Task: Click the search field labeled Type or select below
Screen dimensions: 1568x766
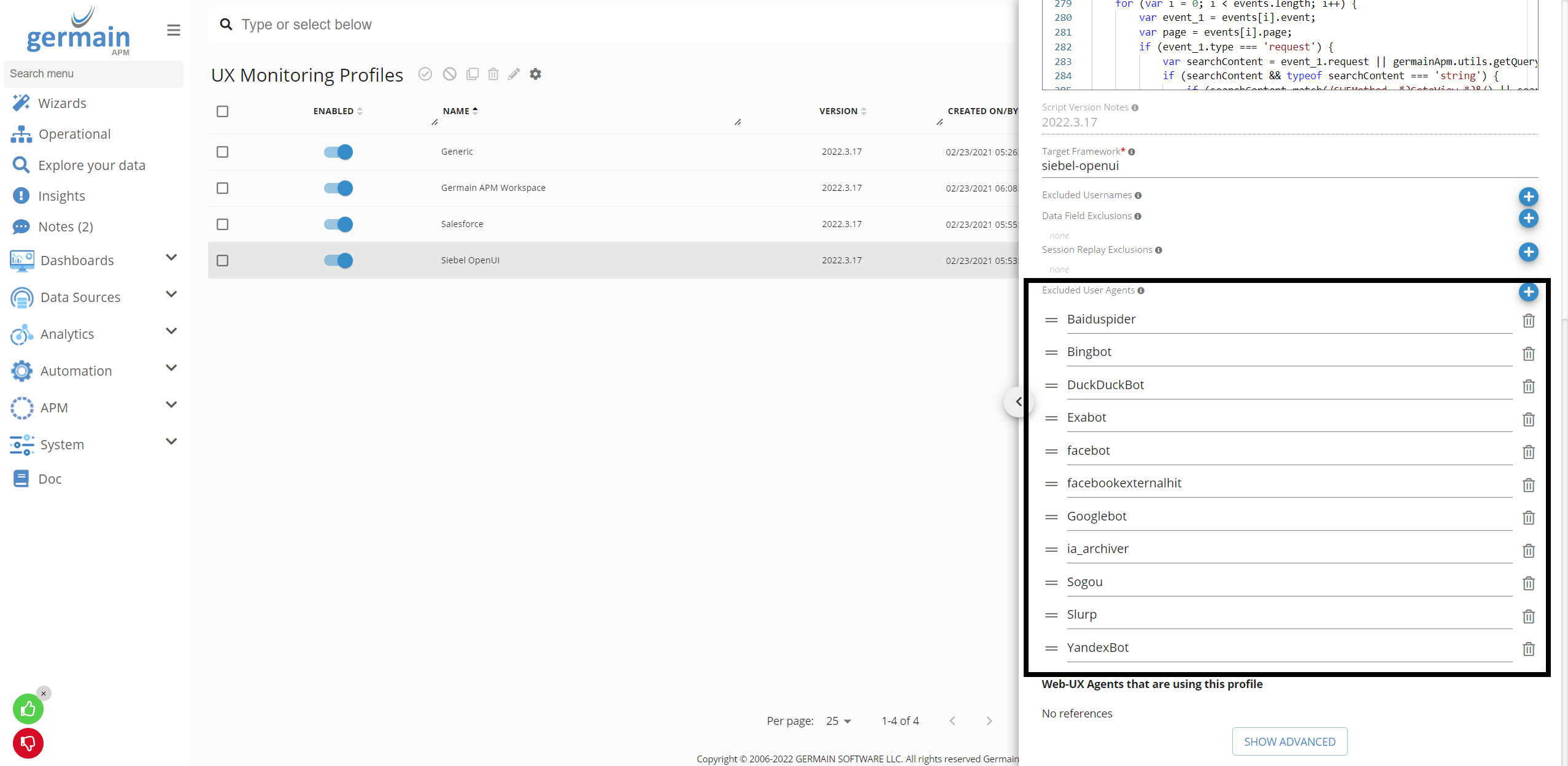Action: [x=430, y=25]
